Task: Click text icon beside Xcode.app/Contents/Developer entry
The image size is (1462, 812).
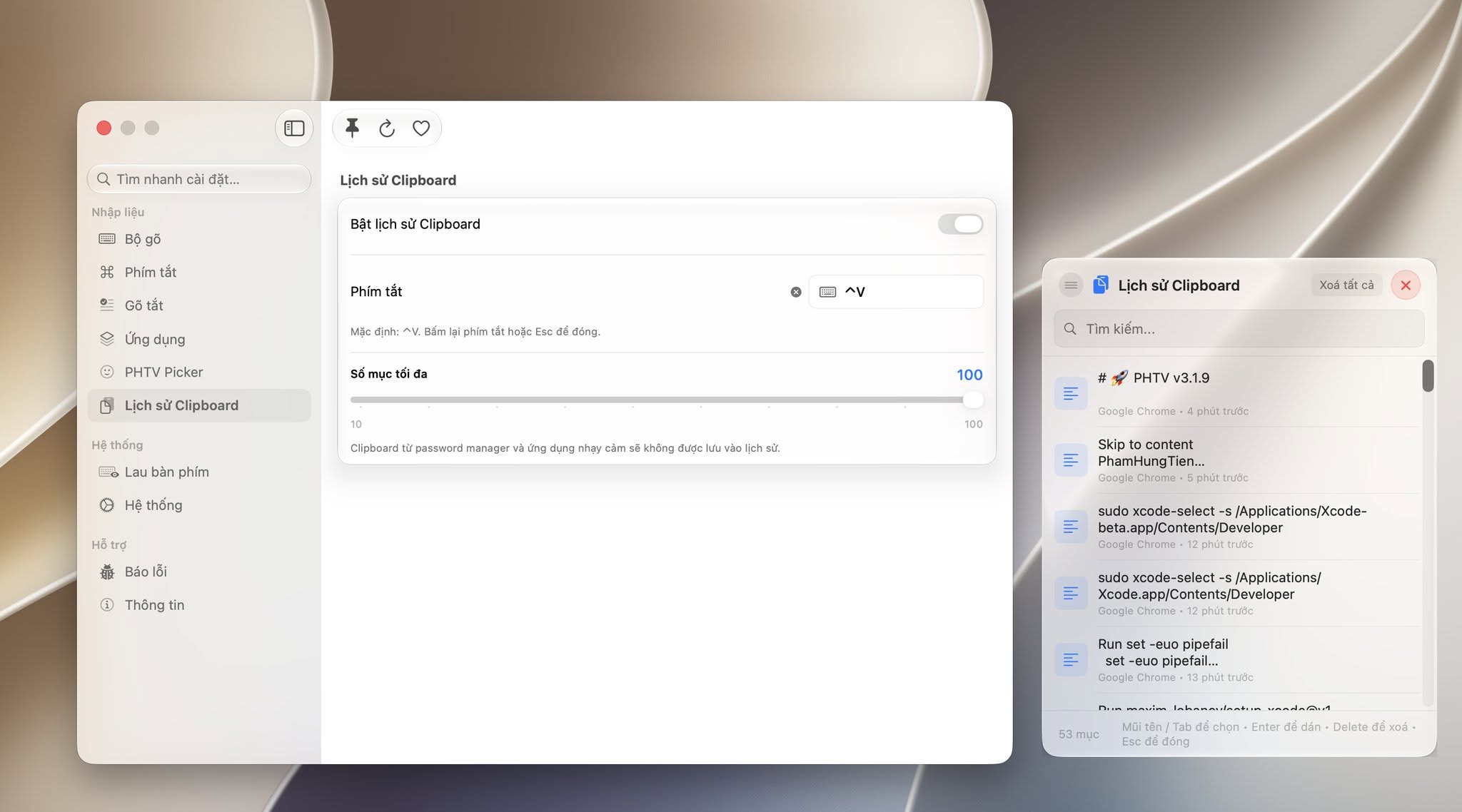Action: pos(1071,593)
